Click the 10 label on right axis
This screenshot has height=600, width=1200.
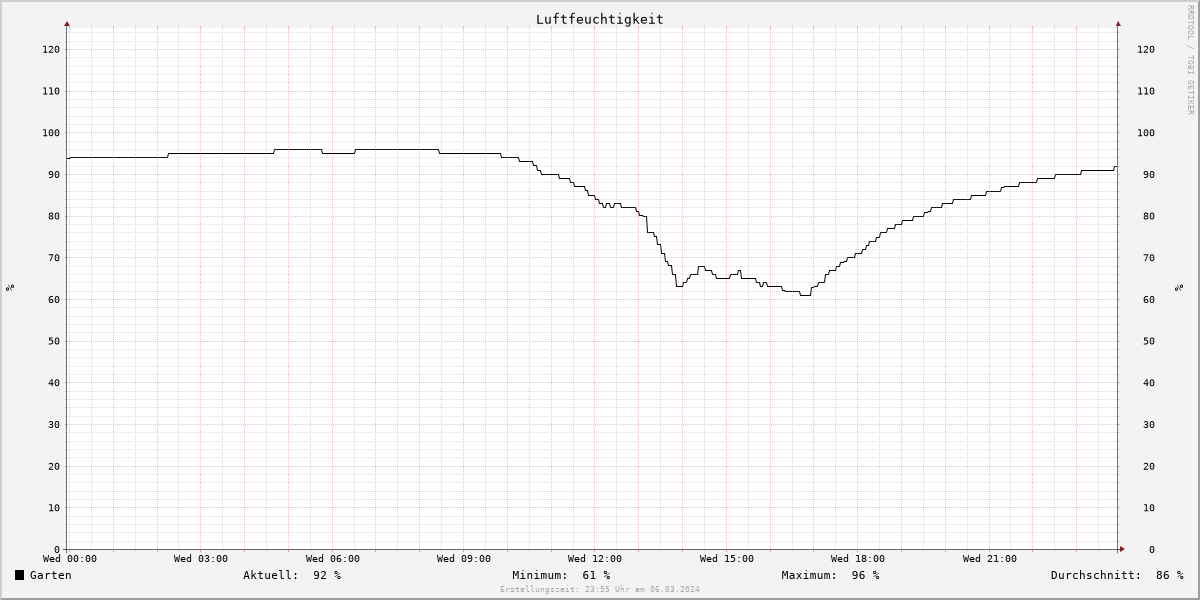click(x=1149, y=508)
